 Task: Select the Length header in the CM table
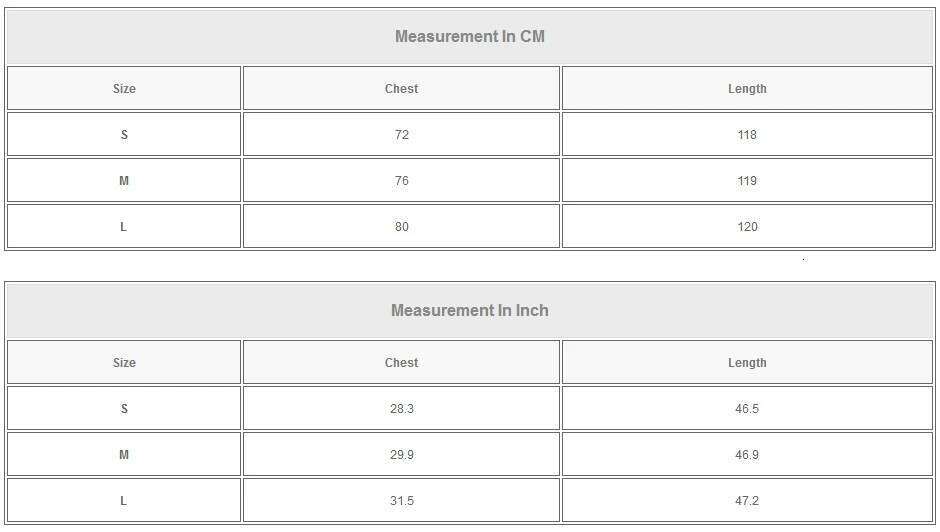(747, 89)
